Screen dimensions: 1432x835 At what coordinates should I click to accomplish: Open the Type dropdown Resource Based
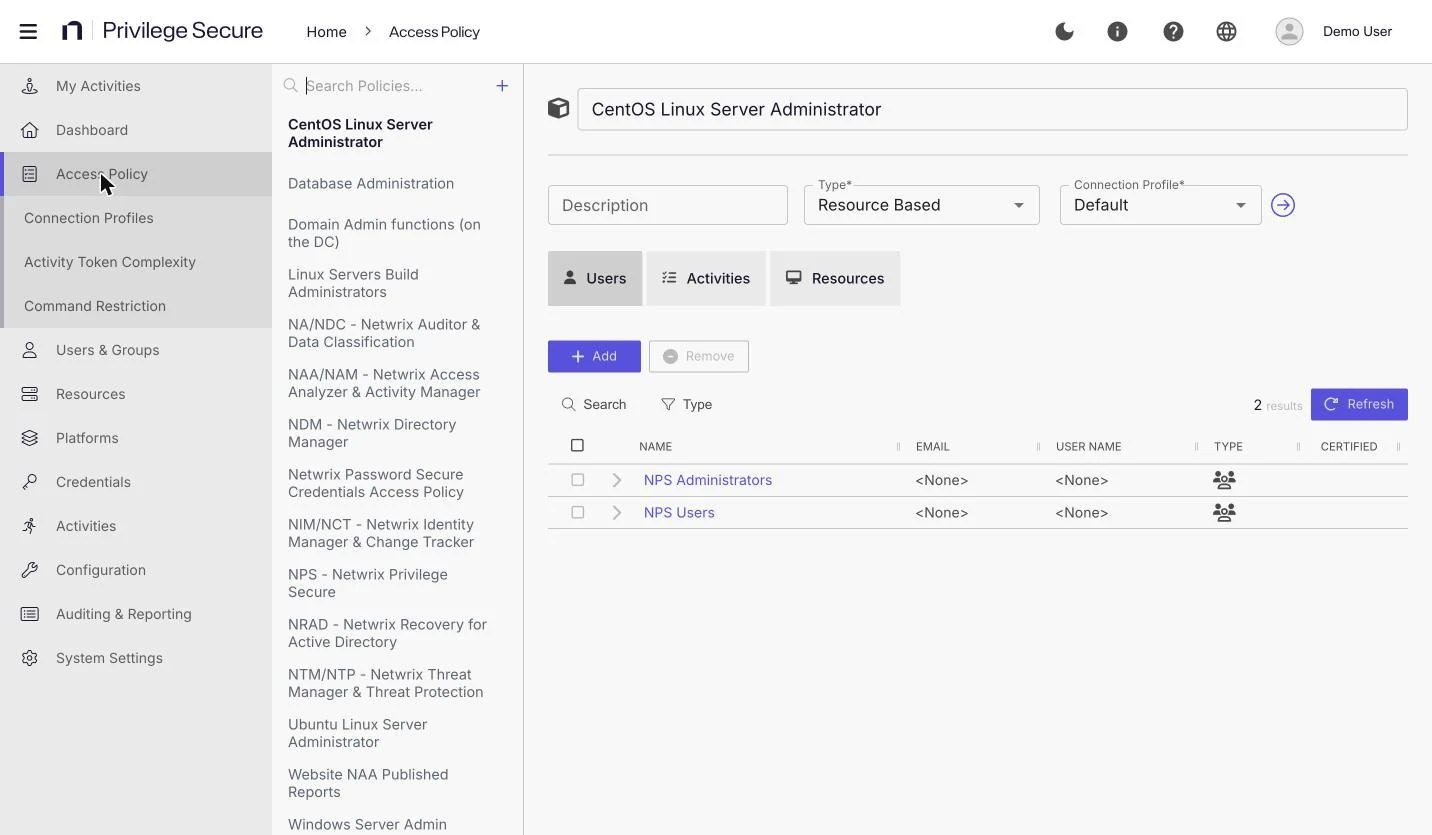[922, 205]
